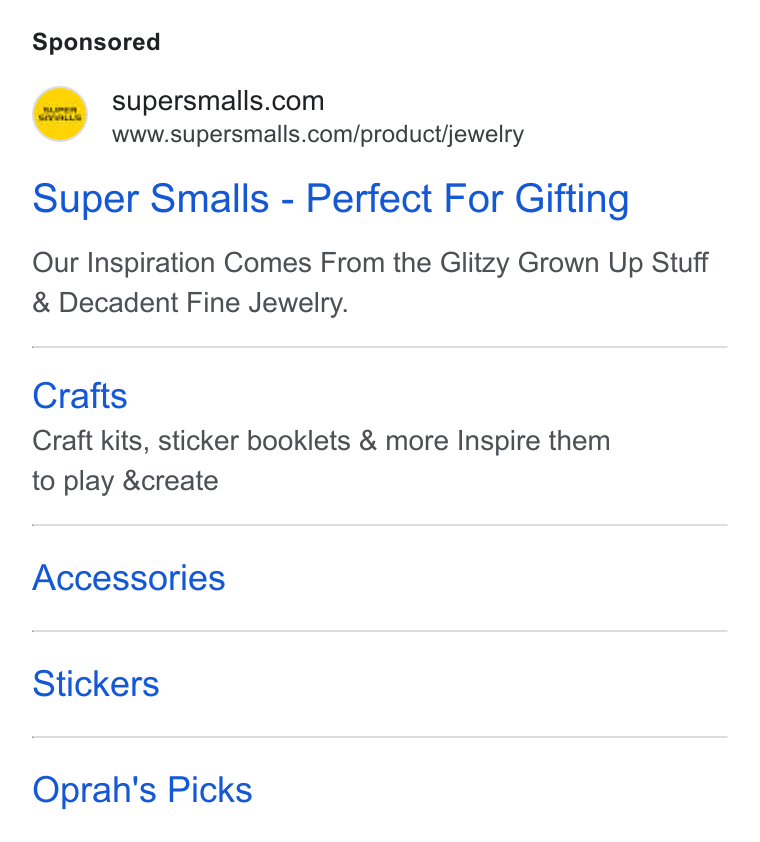Select the supersmalls.com site name
This screenshot has width=760, height=842.
pos(218,101)
